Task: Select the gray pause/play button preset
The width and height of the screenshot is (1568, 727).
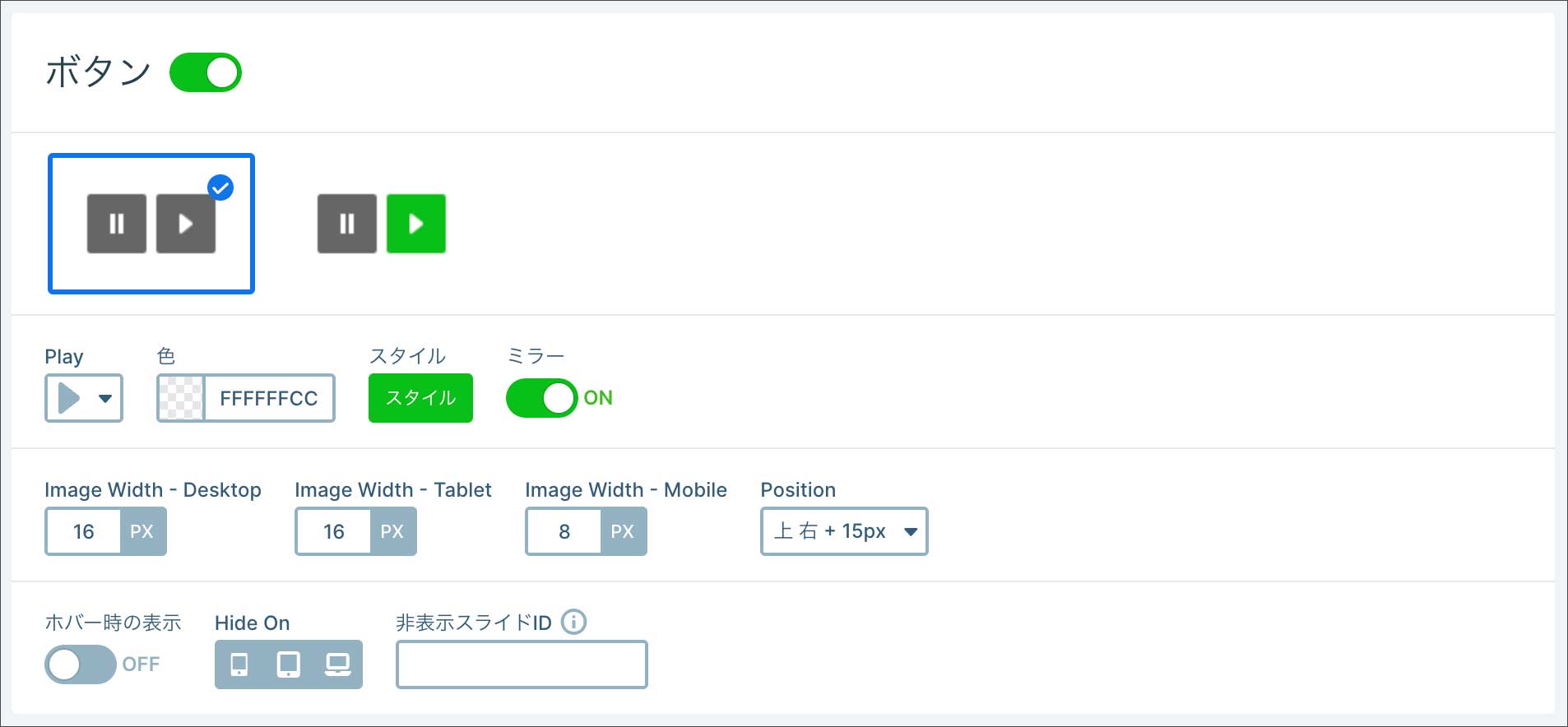Action: click(x=151, y=224)
